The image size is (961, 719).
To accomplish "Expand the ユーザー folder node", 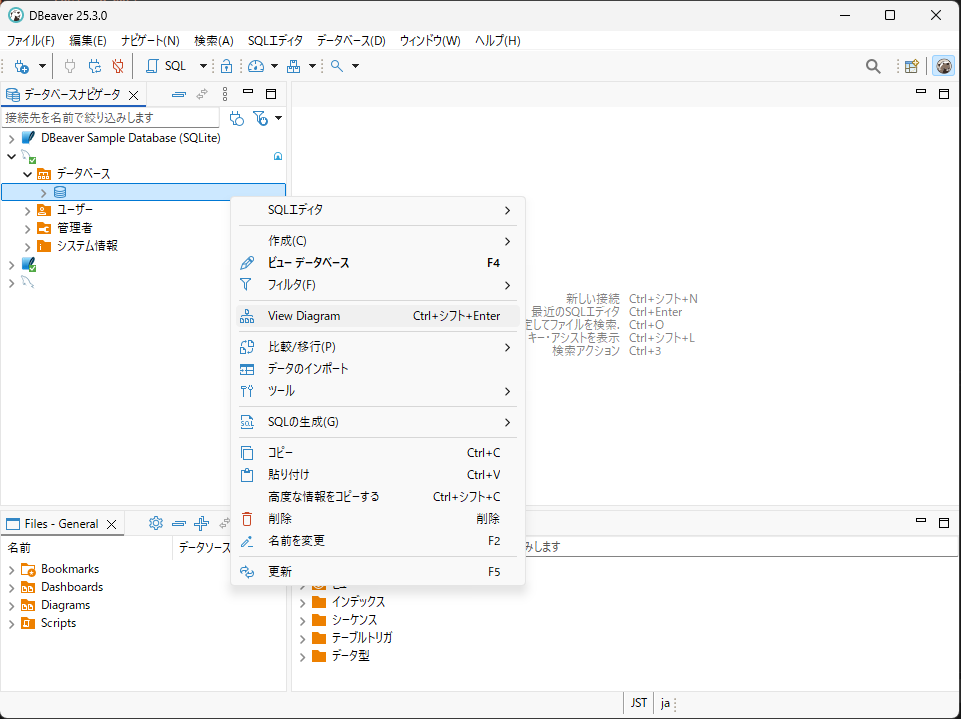I will pos(28,211).
